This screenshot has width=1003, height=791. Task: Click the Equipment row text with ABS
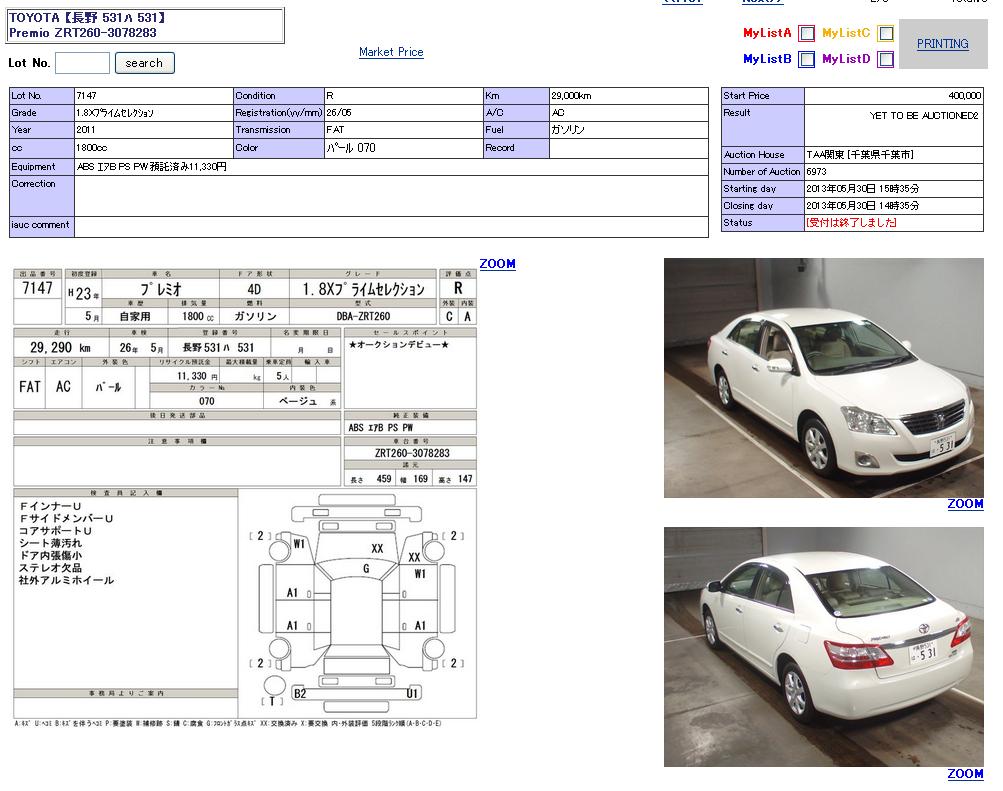(152, 167)
